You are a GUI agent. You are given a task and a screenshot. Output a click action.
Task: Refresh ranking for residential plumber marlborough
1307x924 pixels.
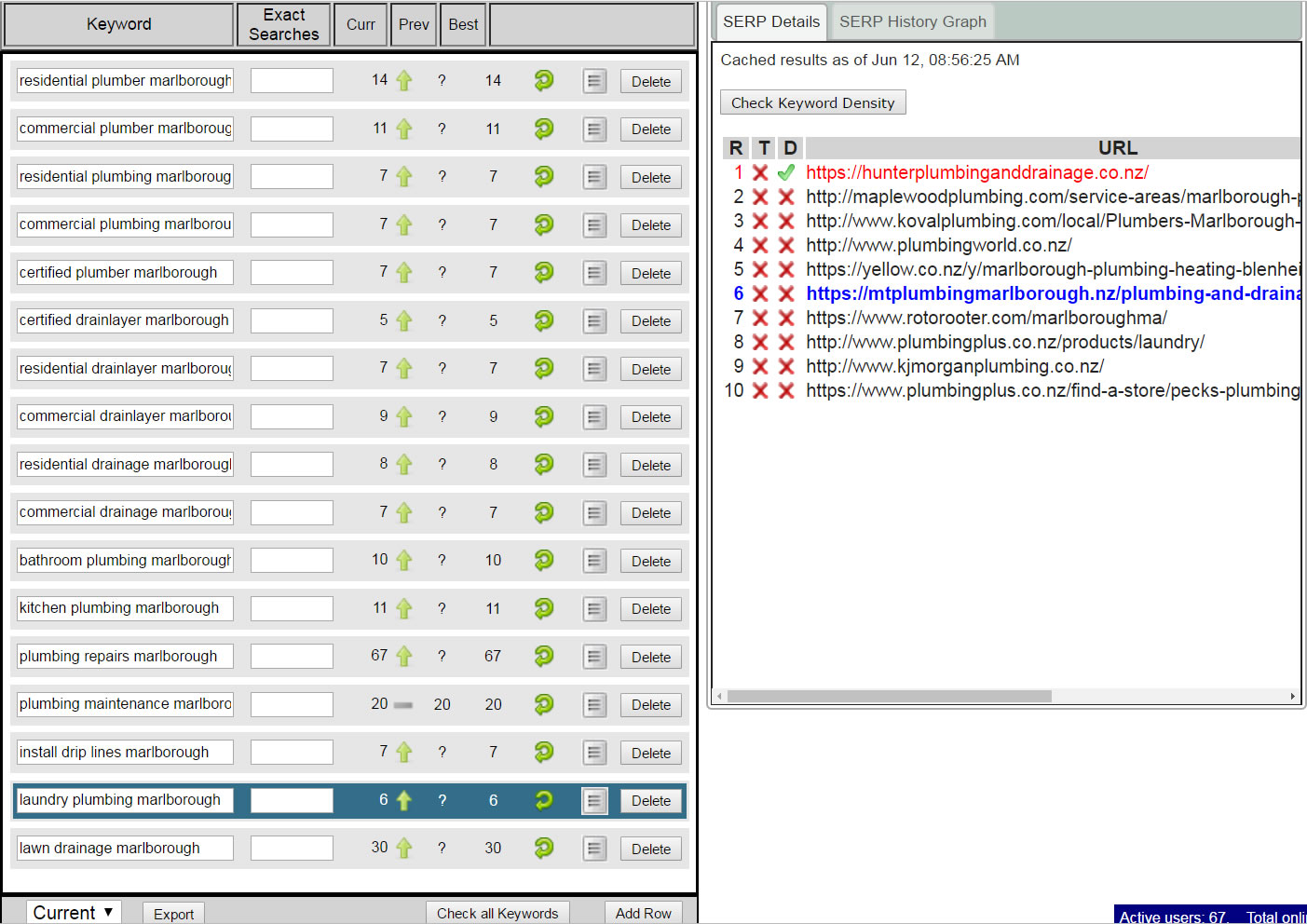(x=544, y=81)
